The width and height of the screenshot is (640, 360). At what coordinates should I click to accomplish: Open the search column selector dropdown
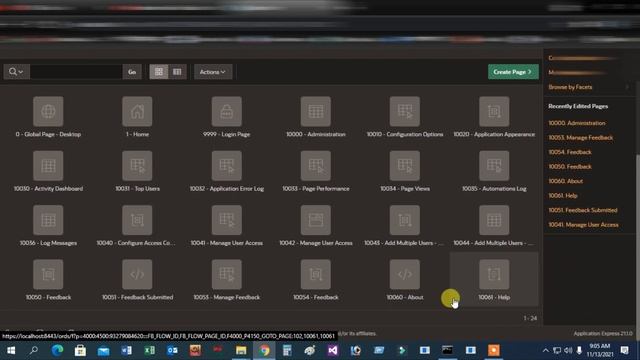(x=16, y=72)
